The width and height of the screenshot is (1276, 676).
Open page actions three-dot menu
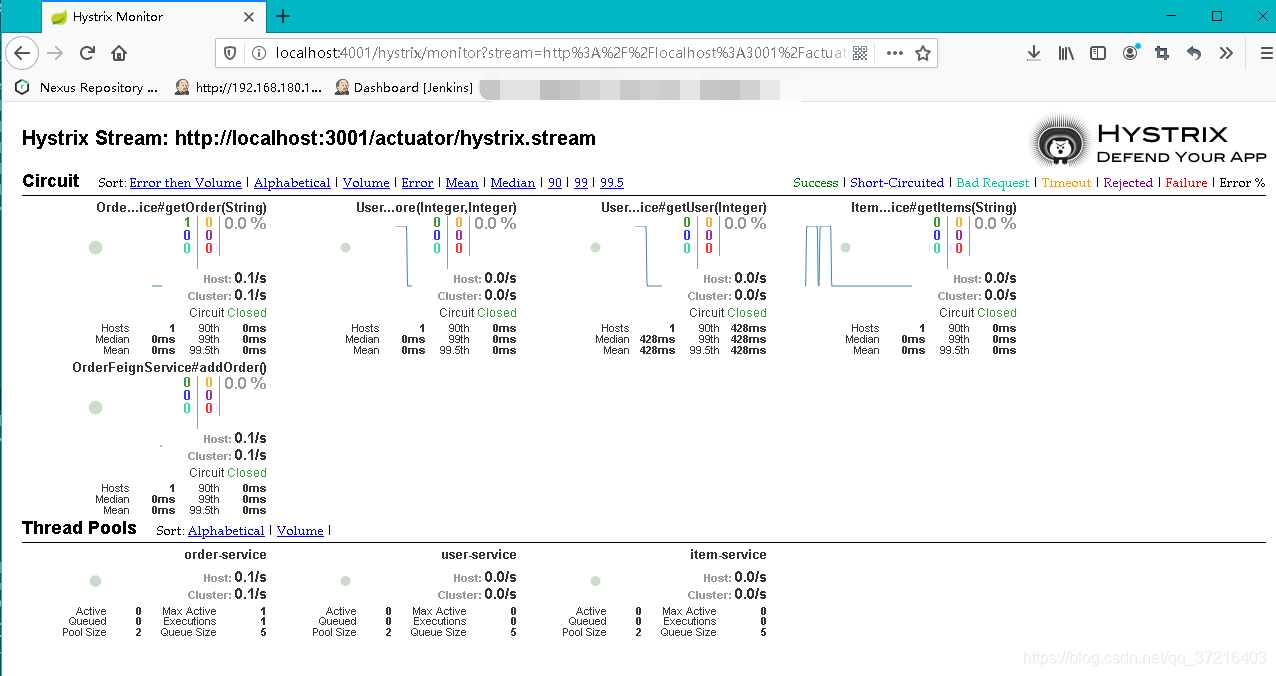[894, 53]
